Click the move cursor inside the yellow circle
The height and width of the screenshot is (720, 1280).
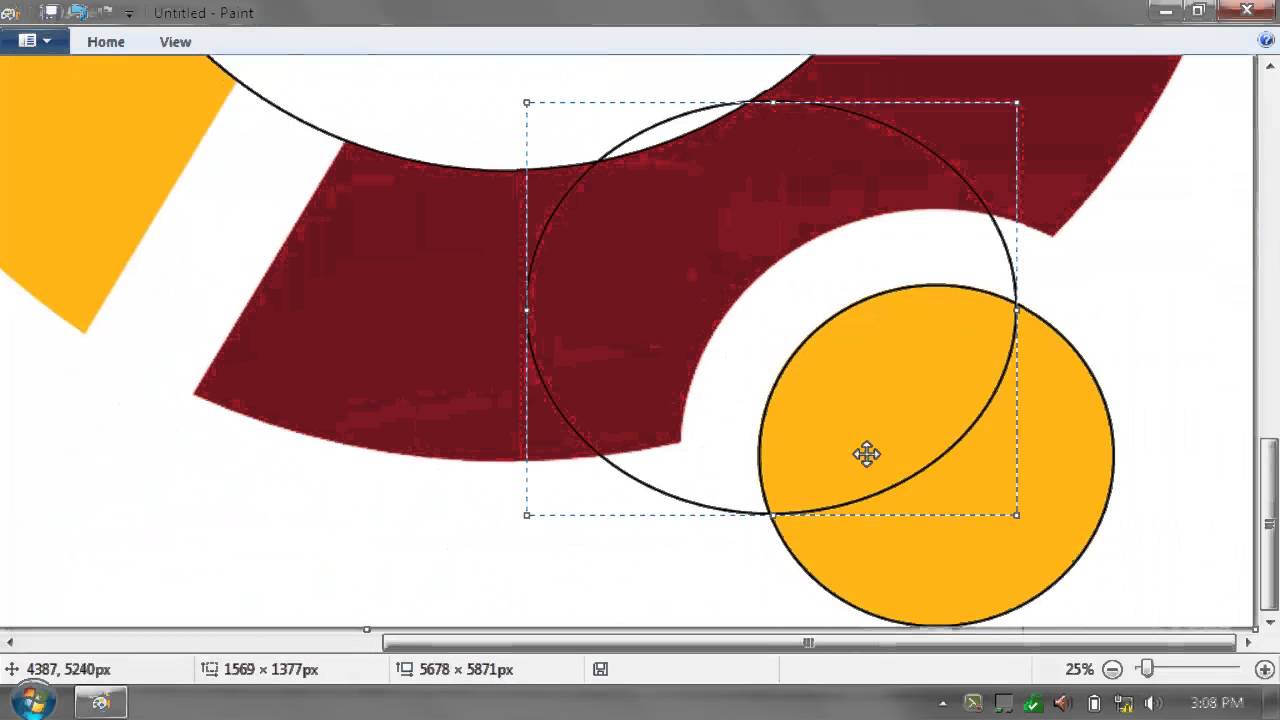point(866,454)
